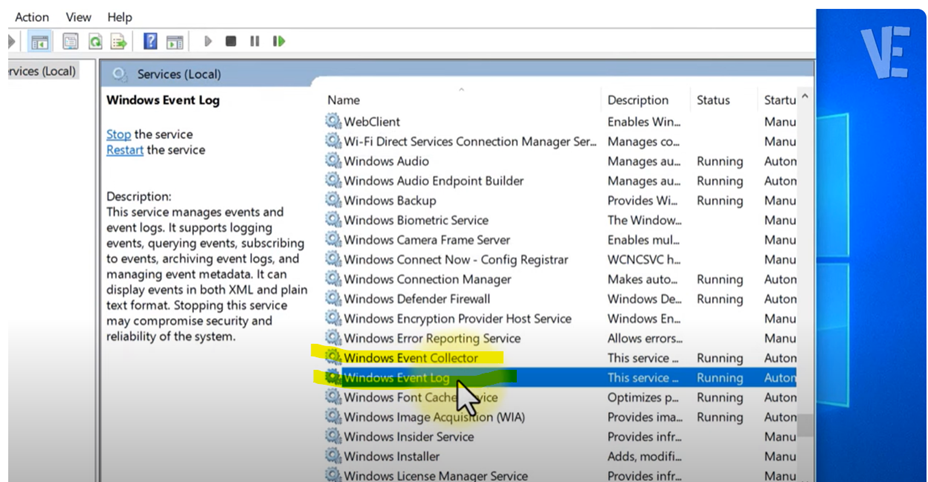Click the green Restart Service toolbar icon
Screen dimensions: 928x482
(279, 41)
